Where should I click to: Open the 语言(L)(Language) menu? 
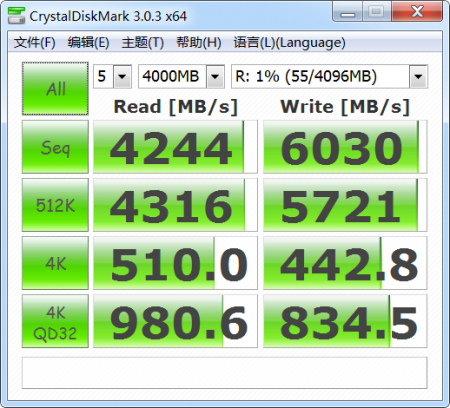[289, 43]
